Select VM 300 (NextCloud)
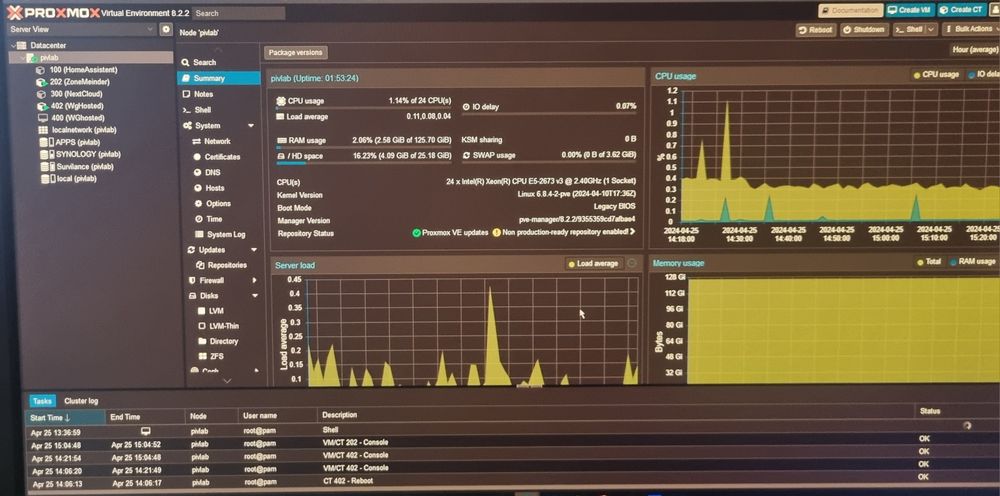Viewport: 1000px width, 496px height. [76, 94]
